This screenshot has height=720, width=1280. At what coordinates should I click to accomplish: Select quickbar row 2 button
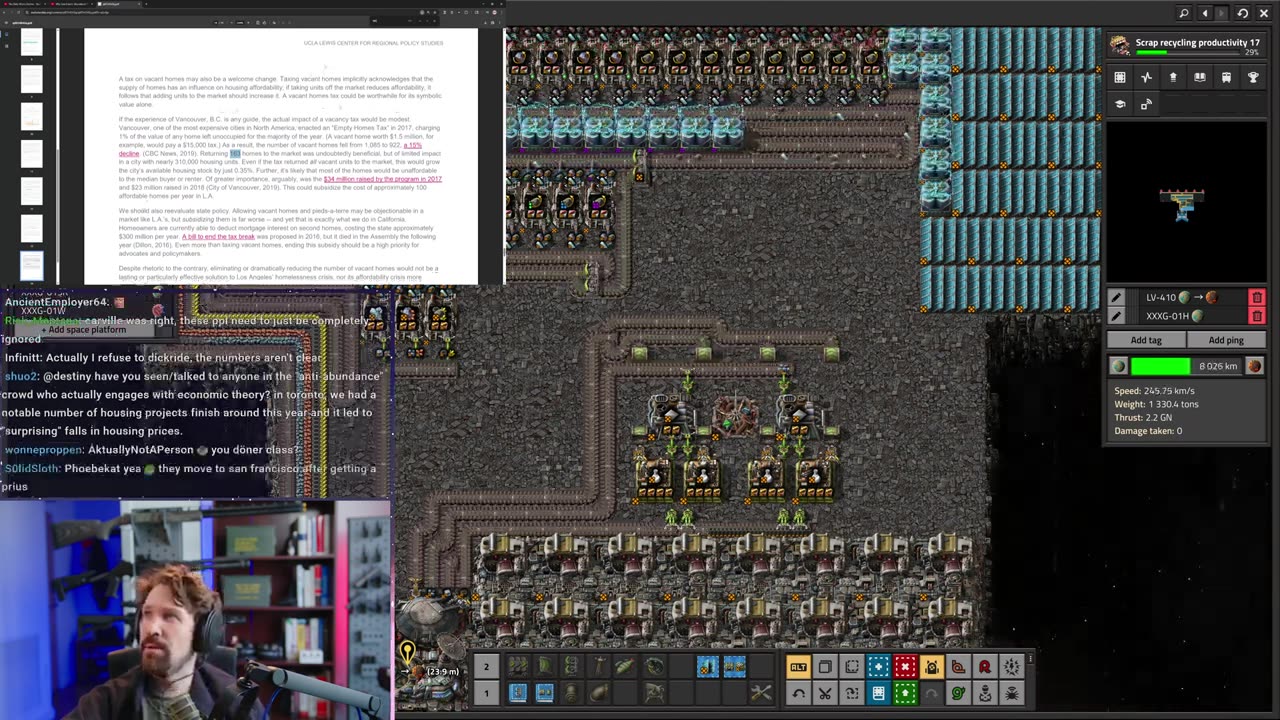(486, 667)
